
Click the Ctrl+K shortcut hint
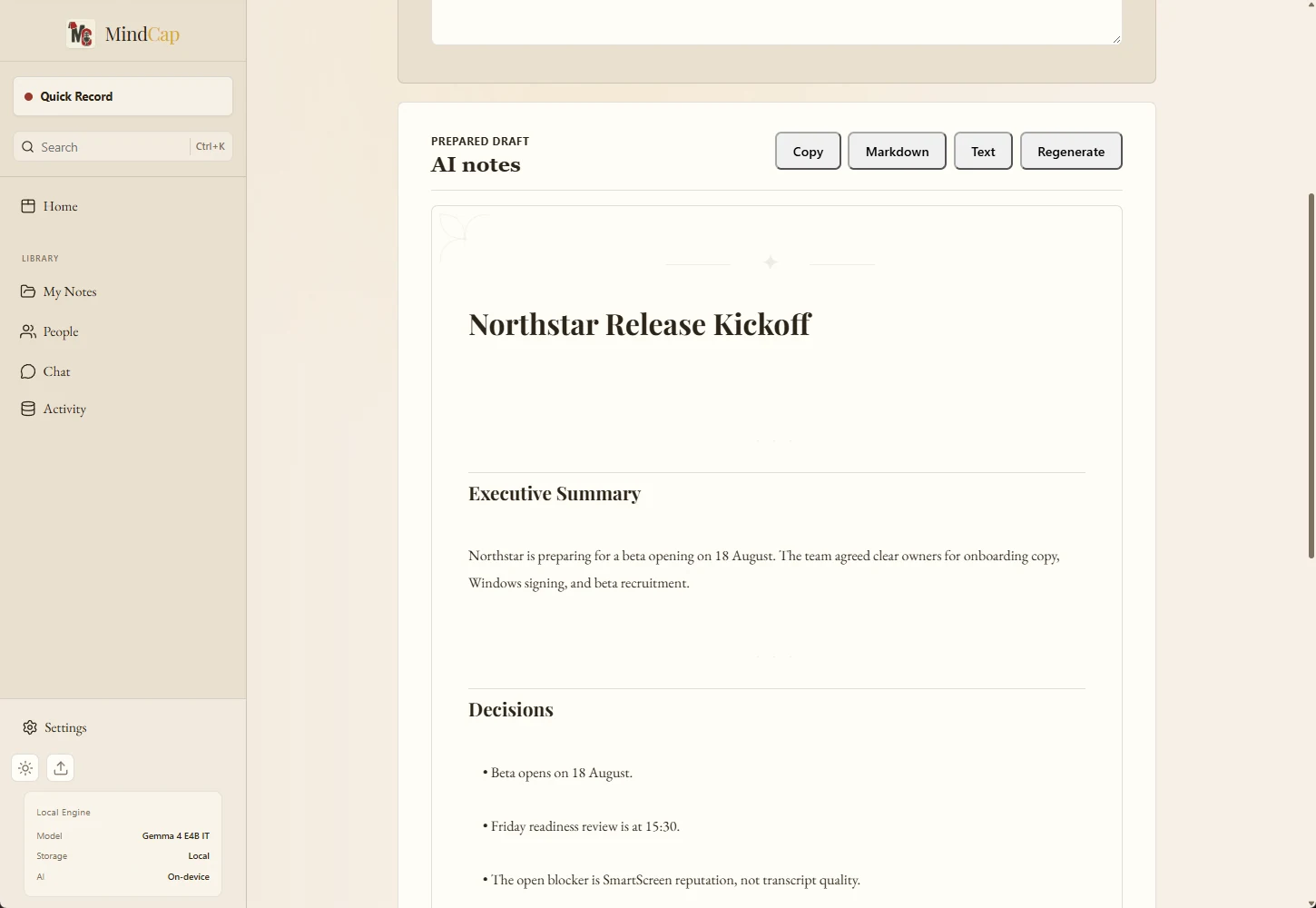[211, 146]
